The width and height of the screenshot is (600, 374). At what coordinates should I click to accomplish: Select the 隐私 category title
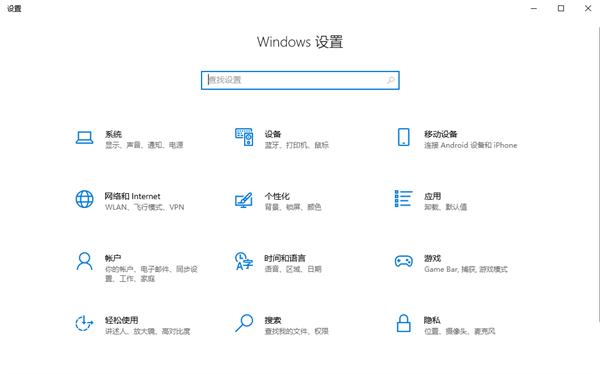tap(432, 320)
